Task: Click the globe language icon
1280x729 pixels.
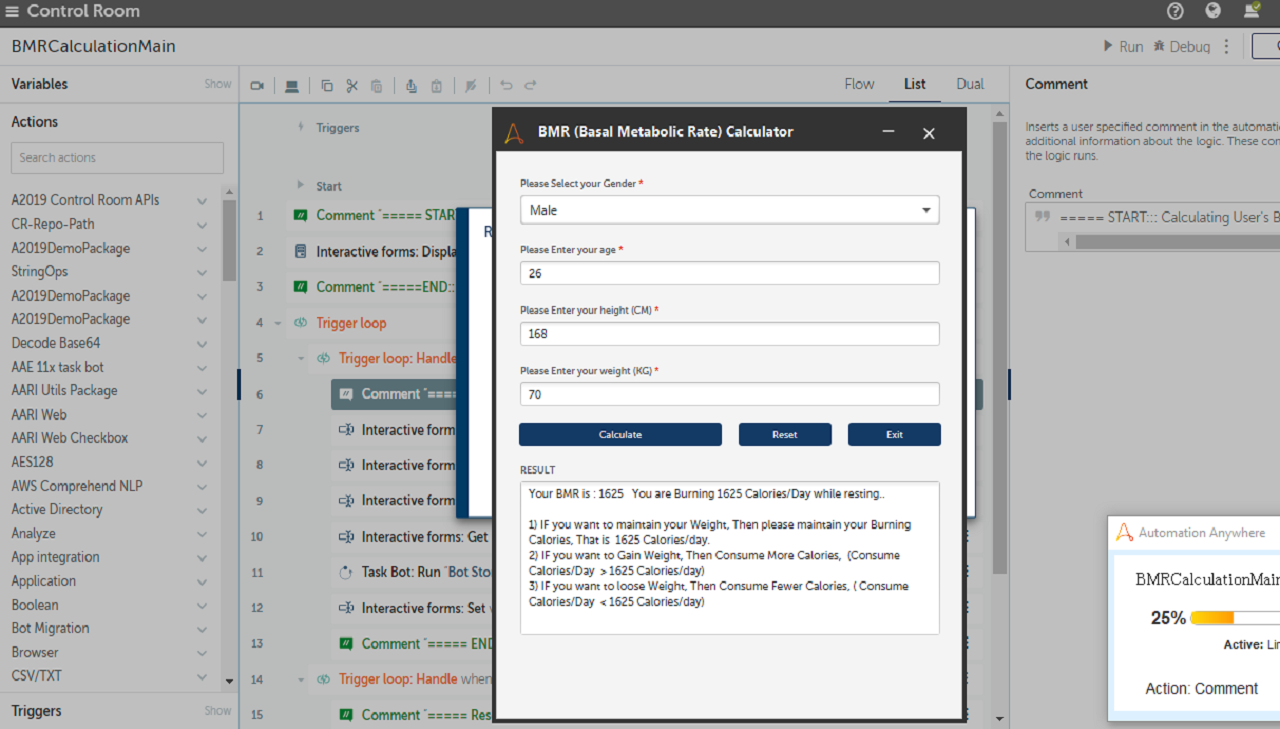Action: pyautogui.click(x=1213, y=11)
